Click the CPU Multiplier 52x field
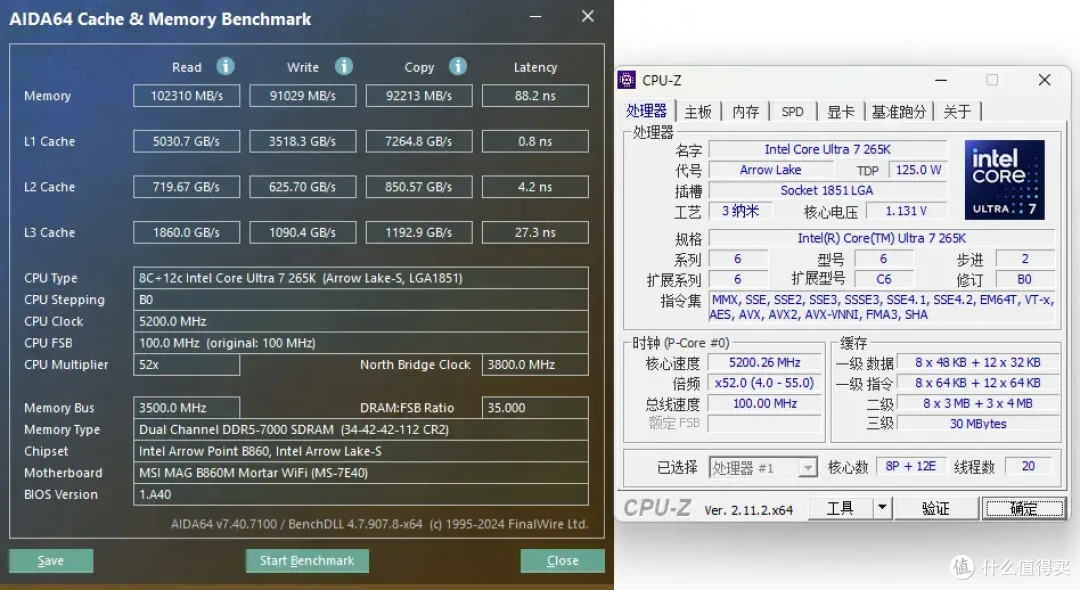The image size is (1080, 590). (x=187, y=365)
